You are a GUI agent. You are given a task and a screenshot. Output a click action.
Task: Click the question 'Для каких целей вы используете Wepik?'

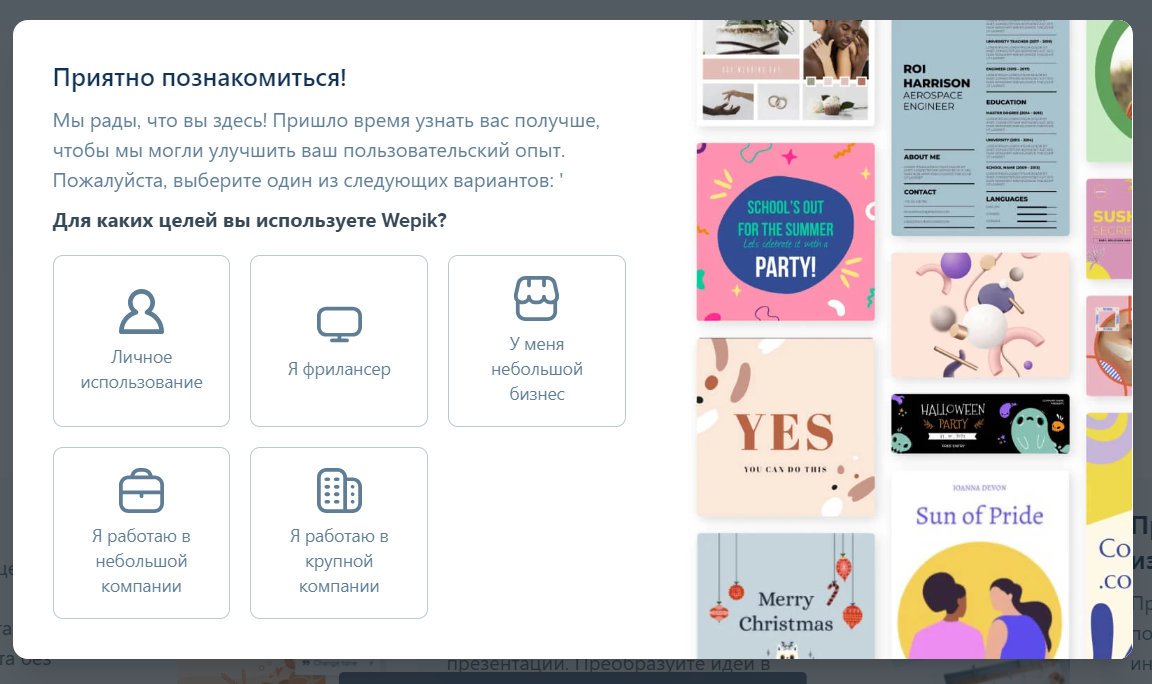pos(250,220)
